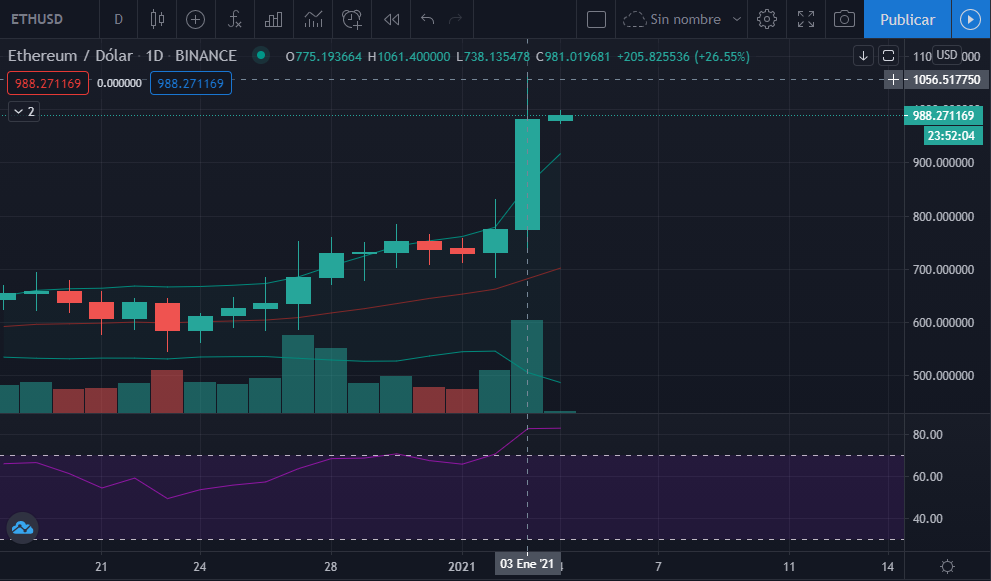Click the red sell price 988.271169 button
The height and width of the screenshot is (581, 991).
tap(48, 83)
